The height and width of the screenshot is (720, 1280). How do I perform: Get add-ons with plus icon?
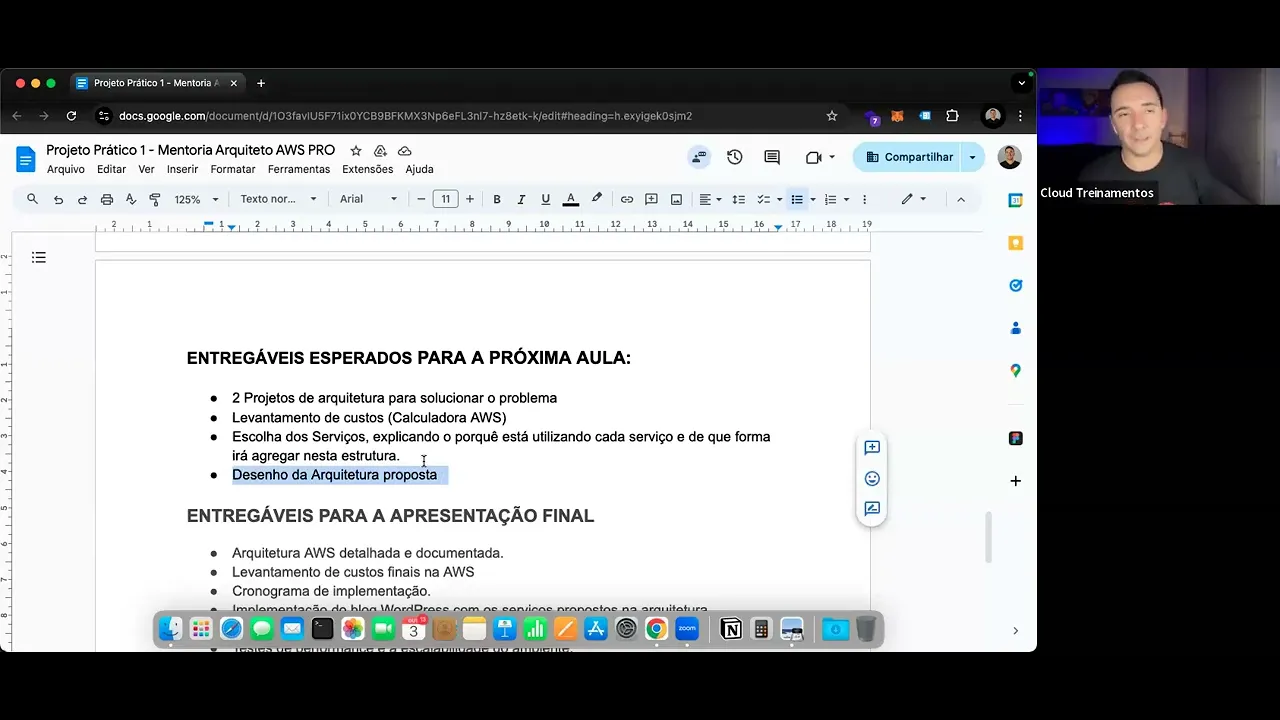click(1015, 481)
